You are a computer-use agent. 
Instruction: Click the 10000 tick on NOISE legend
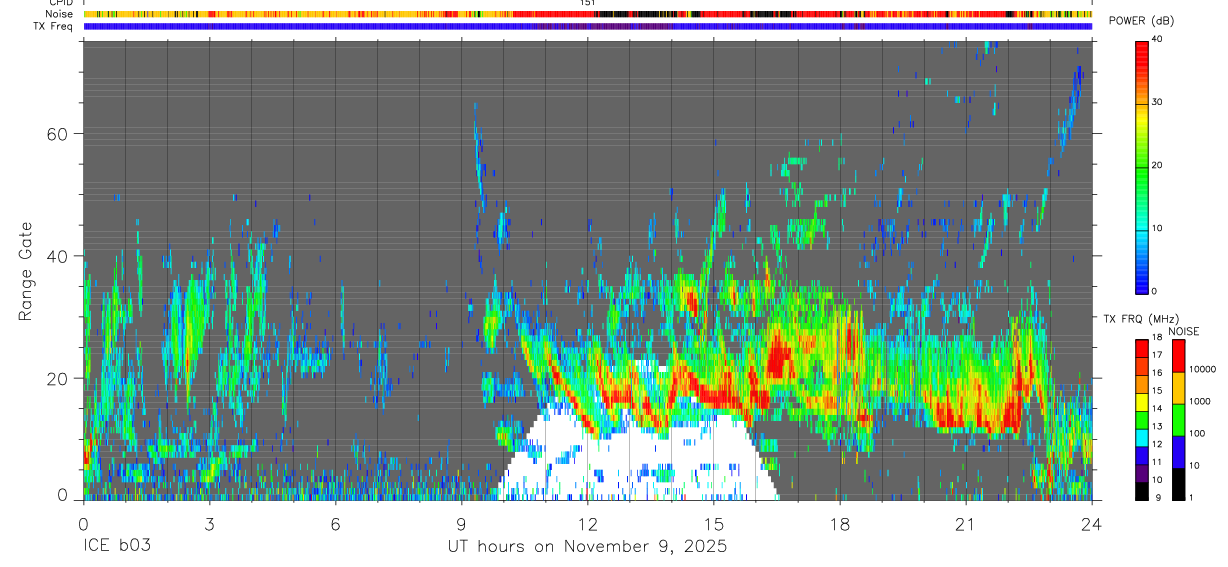(1204, 370)
